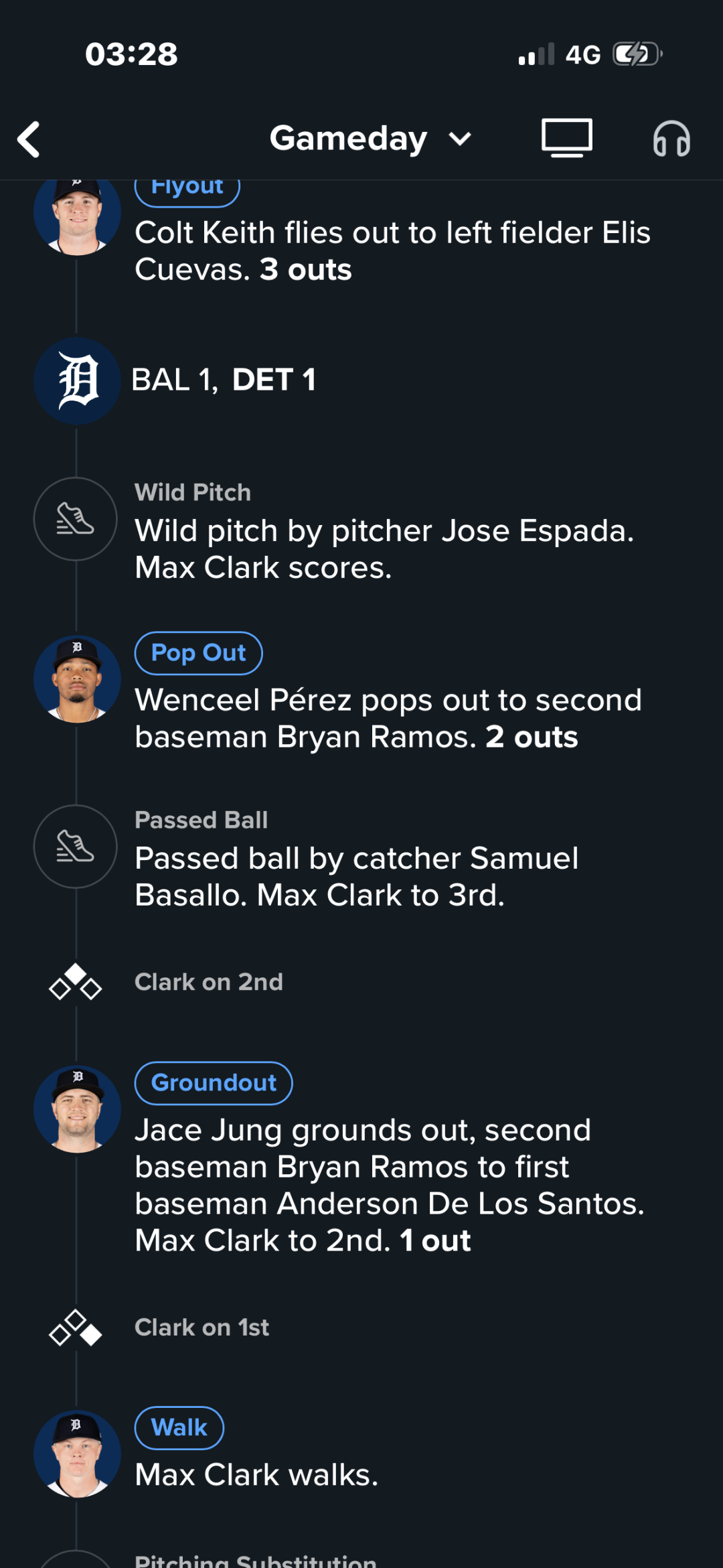Tap the headphones audio icon
This screenshot has height=1568, width=723.
(671, 139)
